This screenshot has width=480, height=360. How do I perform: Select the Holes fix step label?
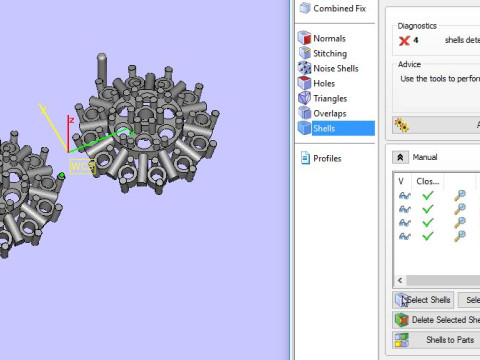(x=324, y=83)
